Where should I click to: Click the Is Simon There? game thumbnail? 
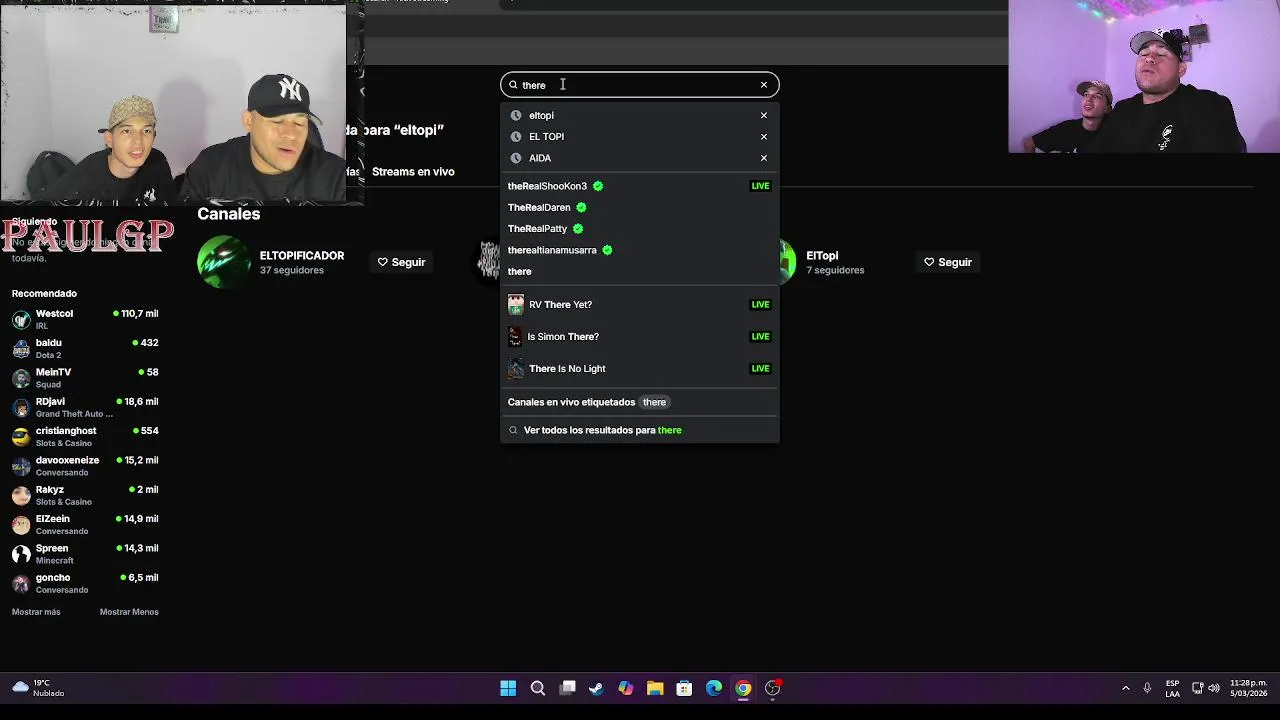click(x=515, y=336)
